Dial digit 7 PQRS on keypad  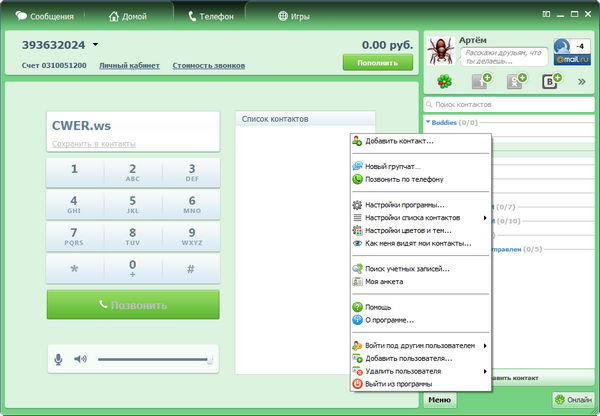[75, 237]
